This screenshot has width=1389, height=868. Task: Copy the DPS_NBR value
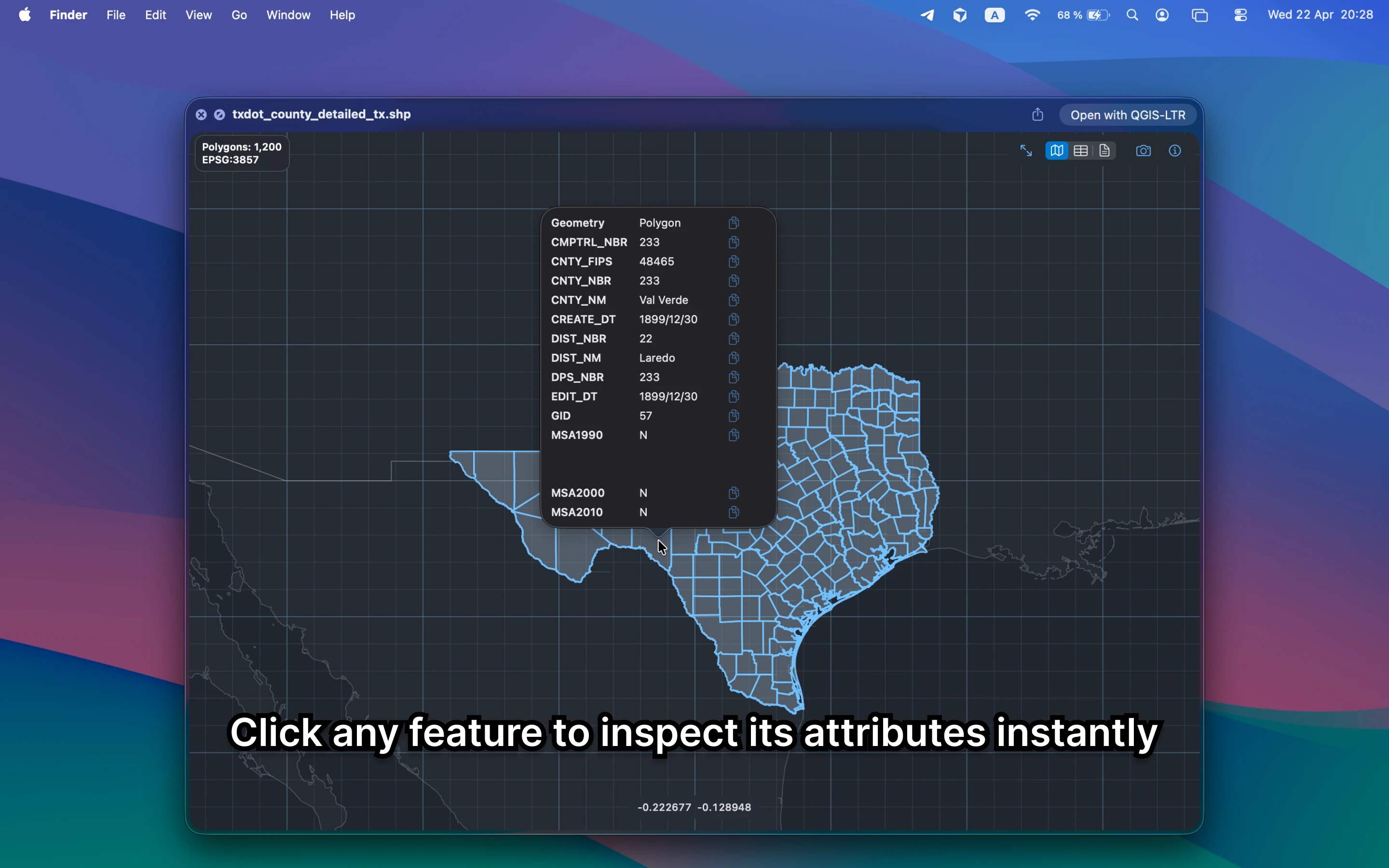pyautogui.click(x=734, y=377)
